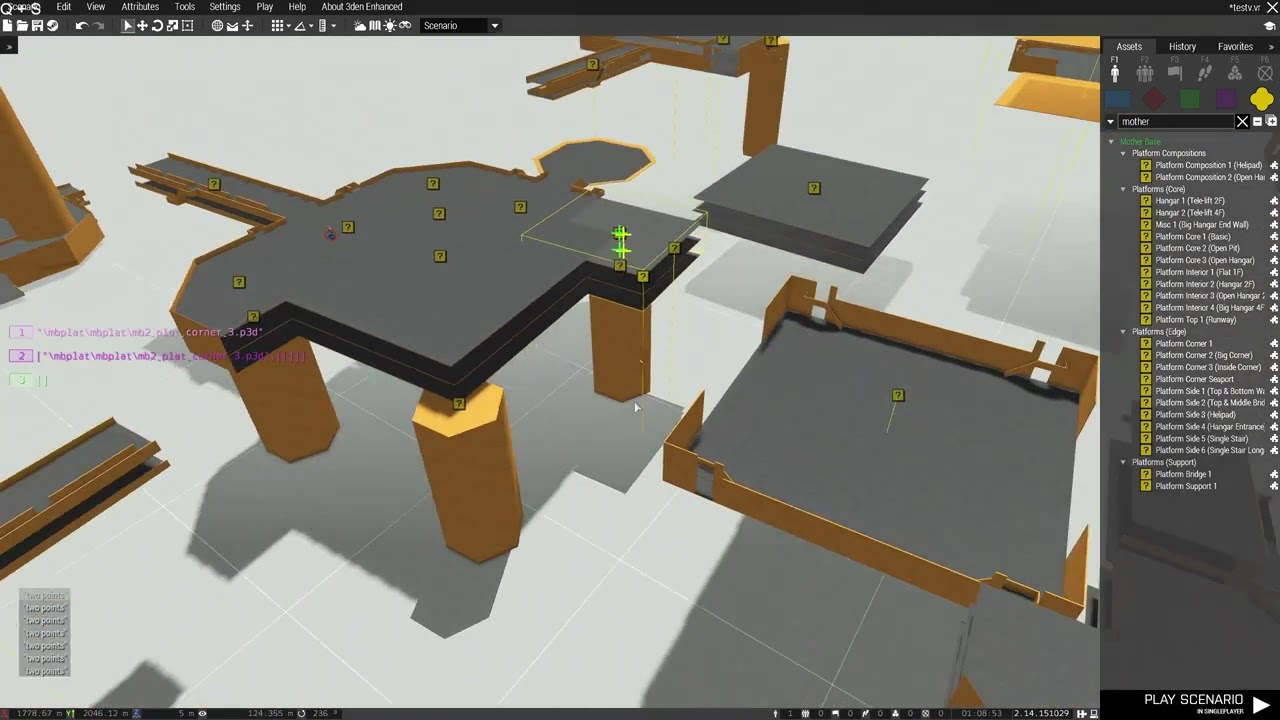Select the pointer selection tool
The height and width of the screenshot is (720, 1280).
[128, 26]
